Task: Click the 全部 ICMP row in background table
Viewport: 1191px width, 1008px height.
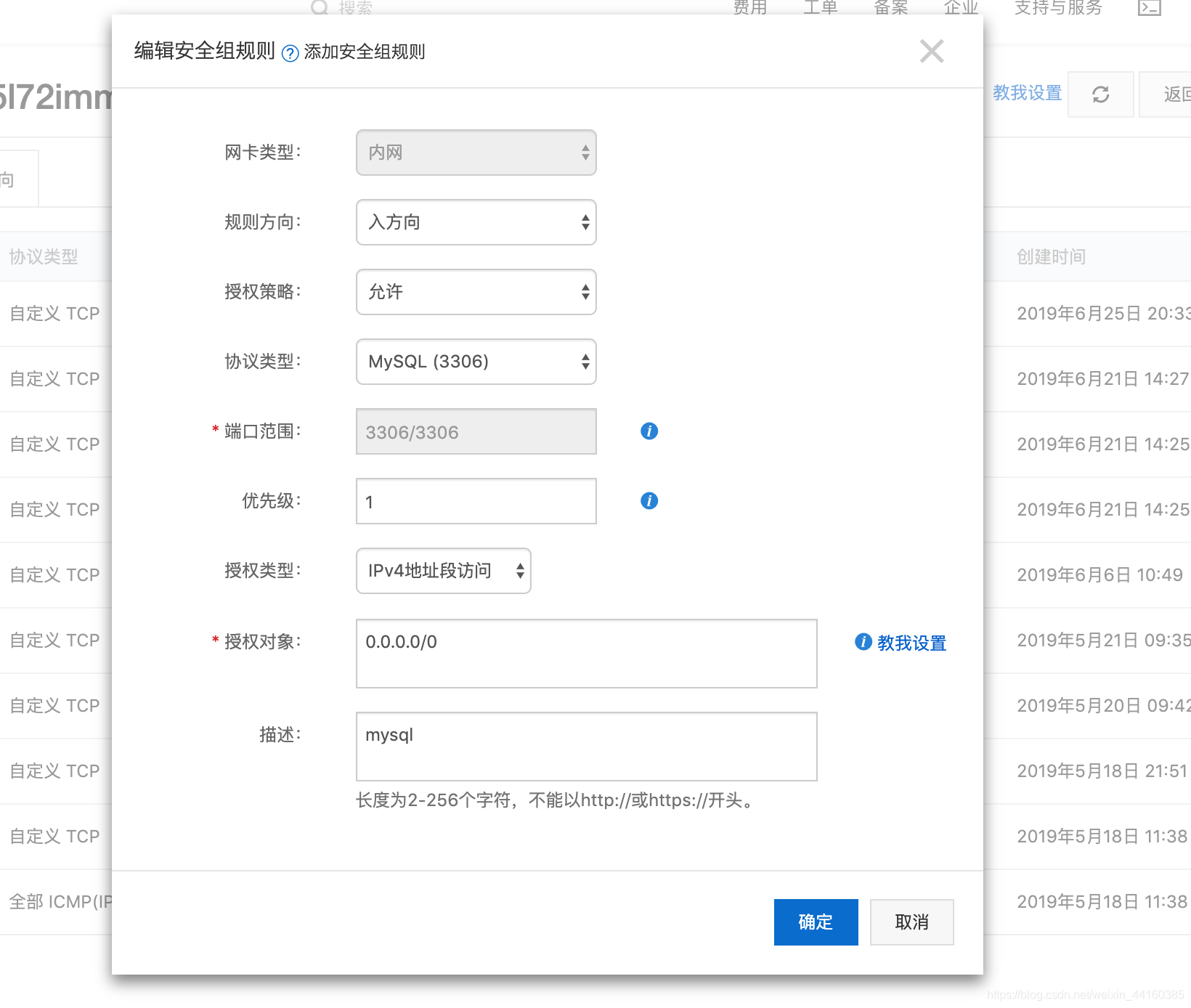Action: pos(60,902)
